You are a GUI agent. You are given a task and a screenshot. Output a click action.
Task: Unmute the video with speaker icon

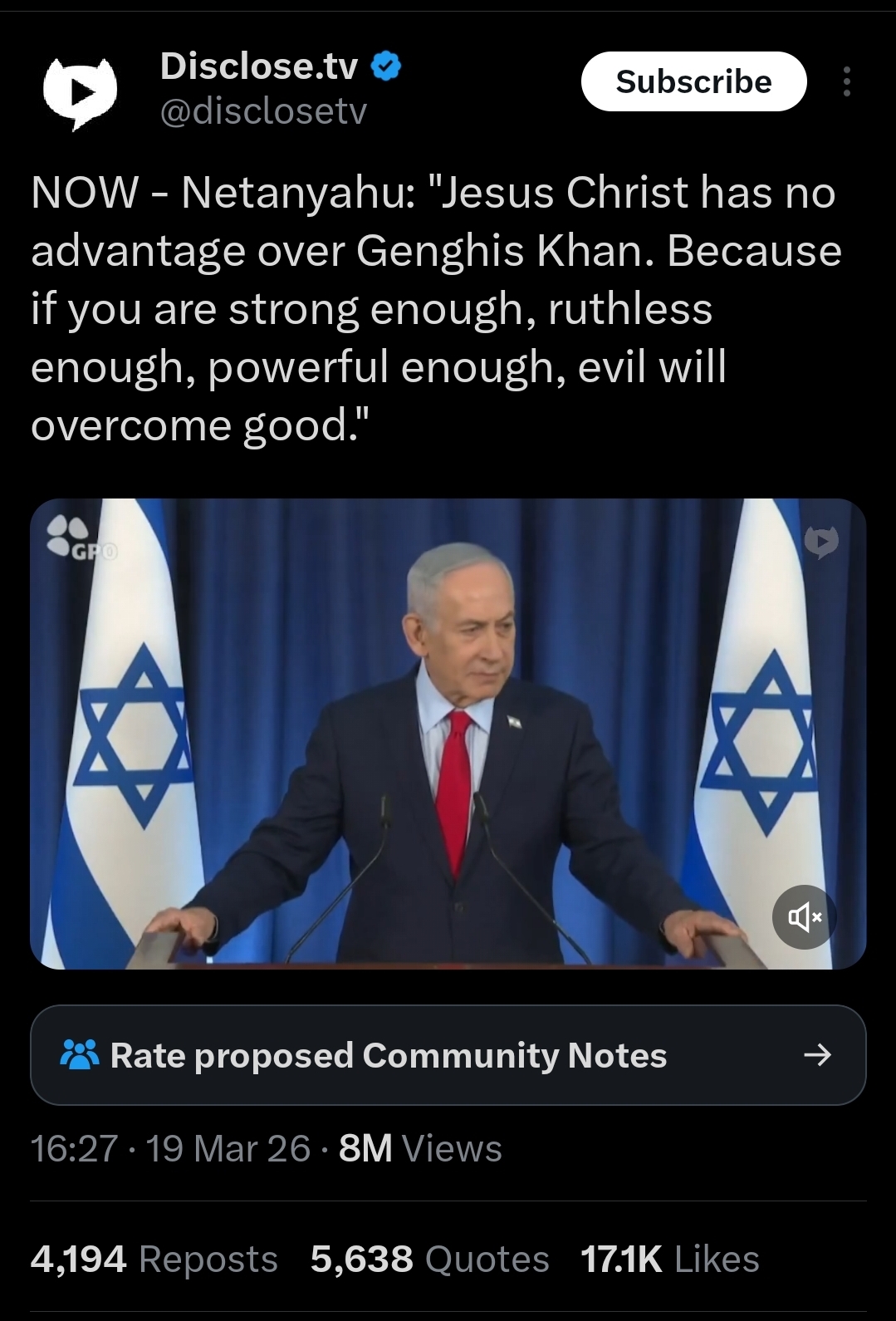pyautogui.click(x=804, y=917)
